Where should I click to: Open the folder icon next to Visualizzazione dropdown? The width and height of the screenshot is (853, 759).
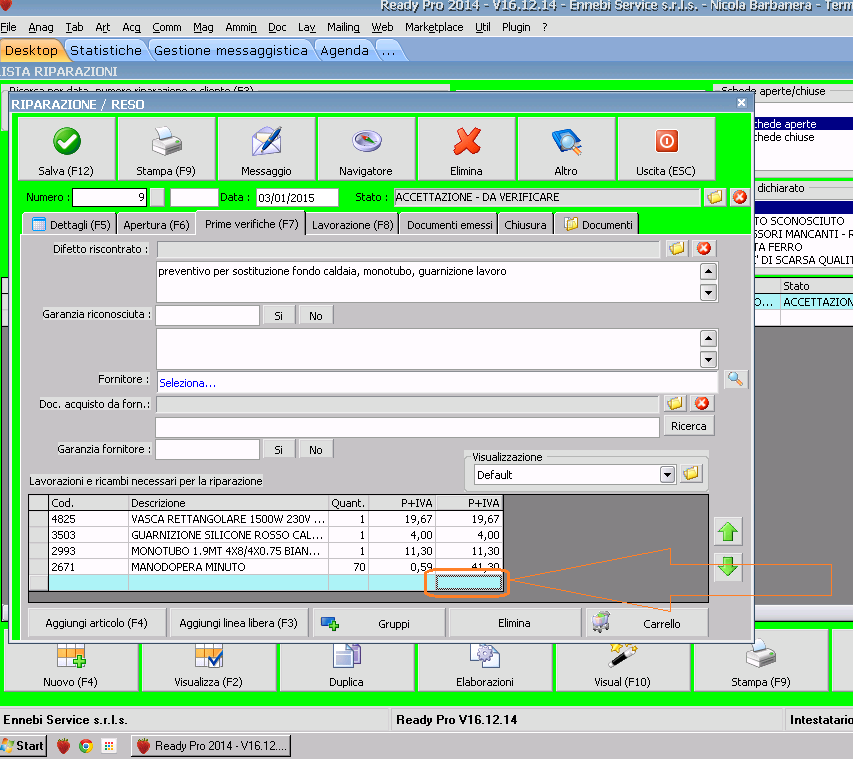[x=691, y=474]
